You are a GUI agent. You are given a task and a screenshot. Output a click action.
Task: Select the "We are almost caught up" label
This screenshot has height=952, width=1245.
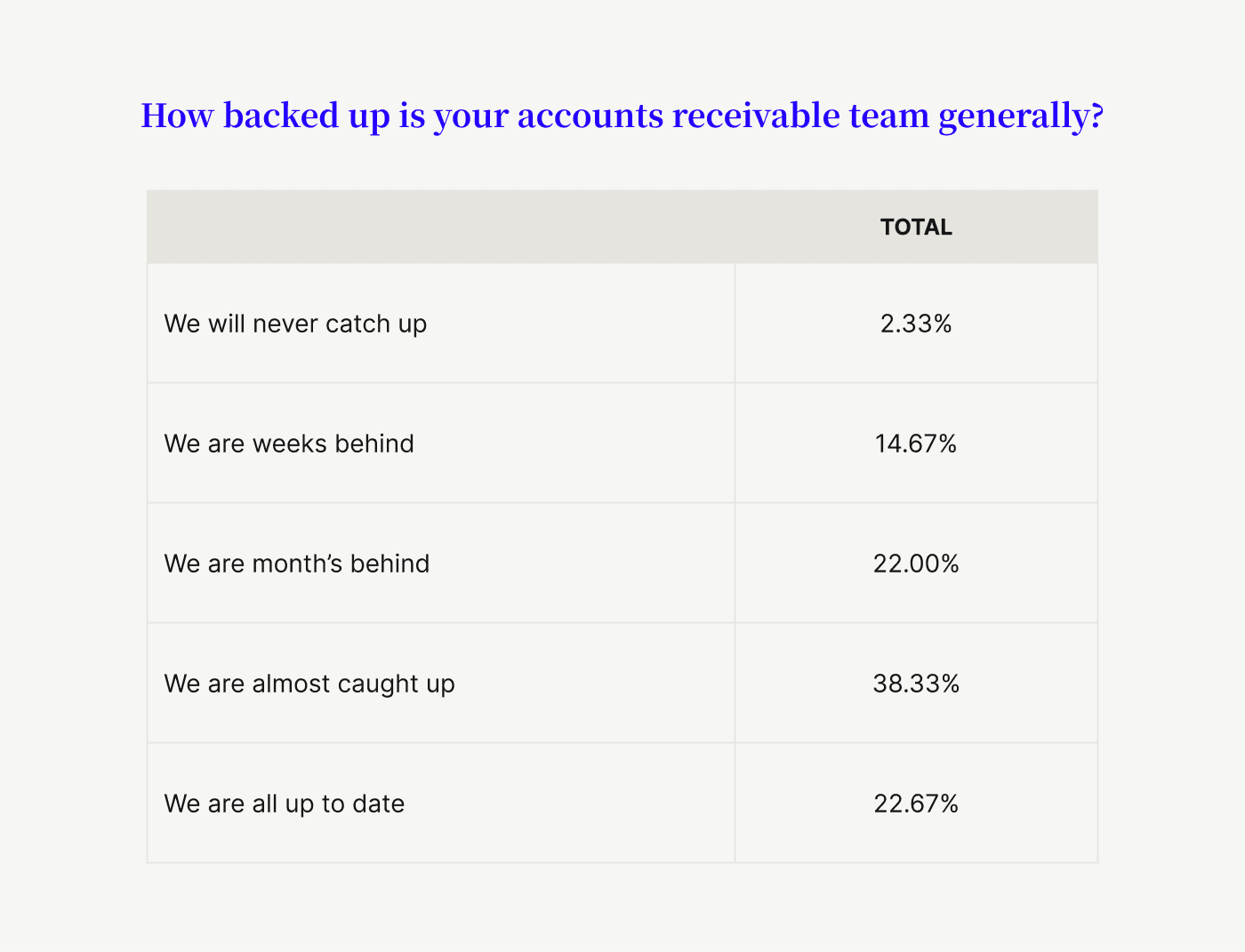point(309,684)
